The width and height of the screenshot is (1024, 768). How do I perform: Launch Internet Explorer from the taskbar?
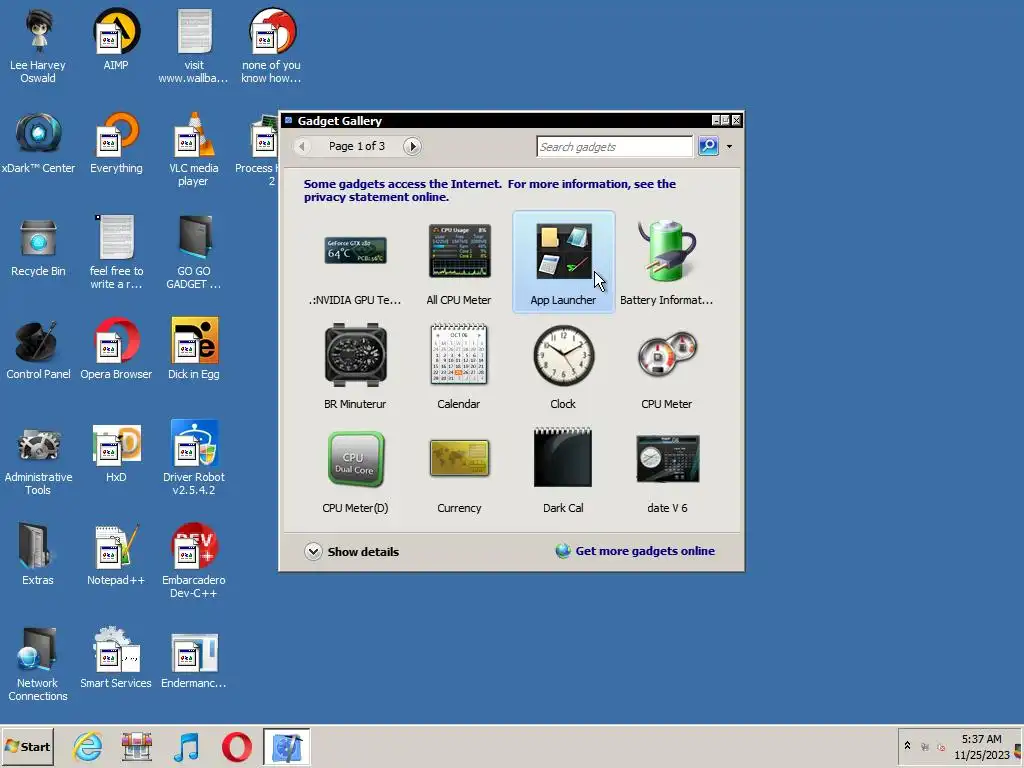pyautogui.click(x=88, y=747)
